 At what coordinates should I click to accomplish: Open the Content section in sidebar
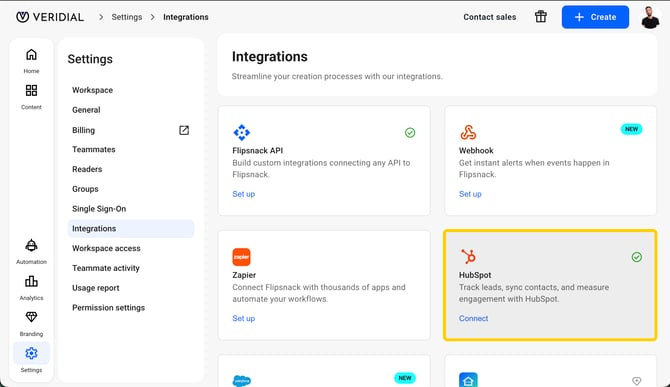31,97
